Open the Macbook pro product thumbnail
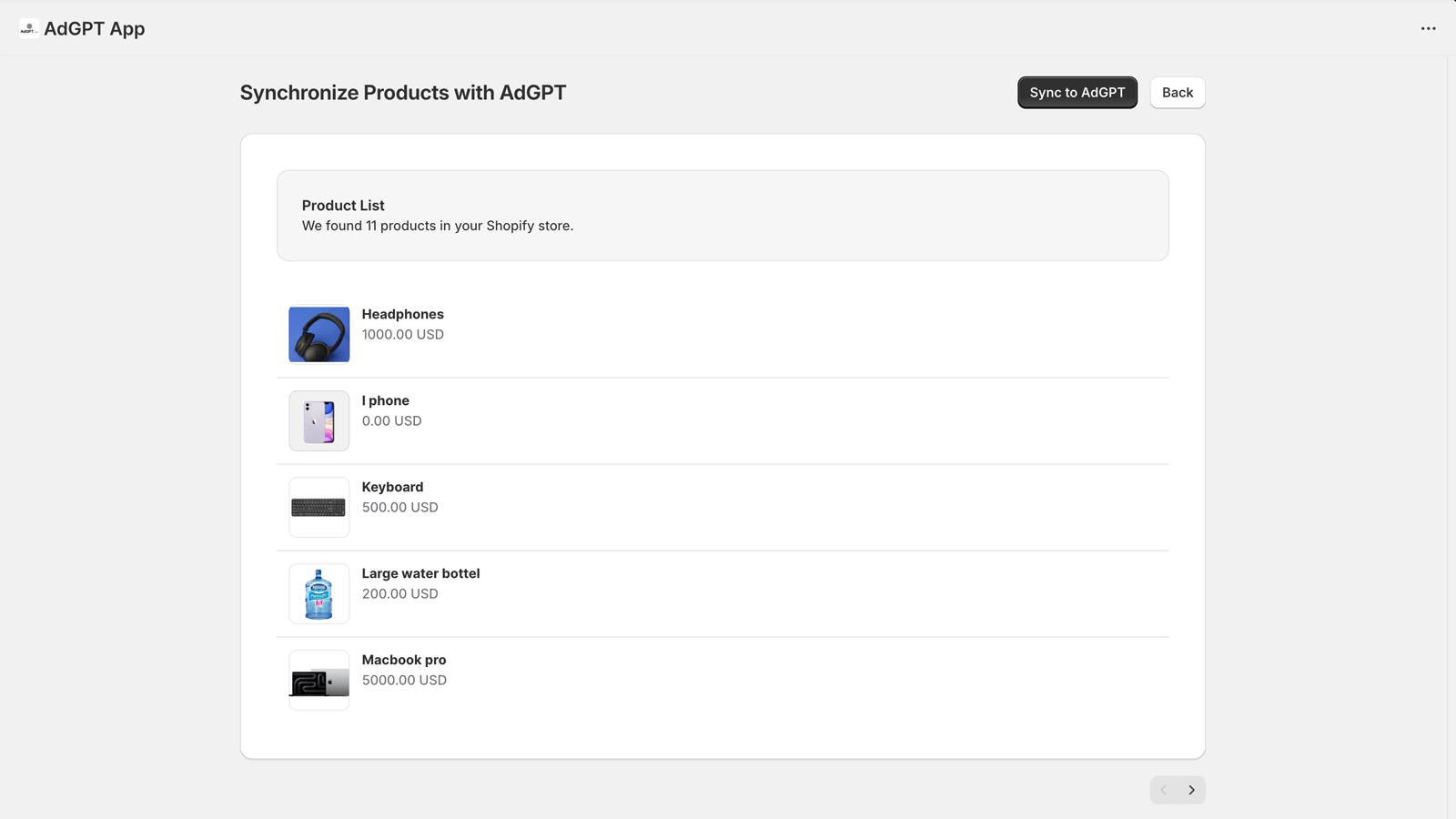Image resolution: width=1456 pixels, height=819 pixels. click(319, 680)
